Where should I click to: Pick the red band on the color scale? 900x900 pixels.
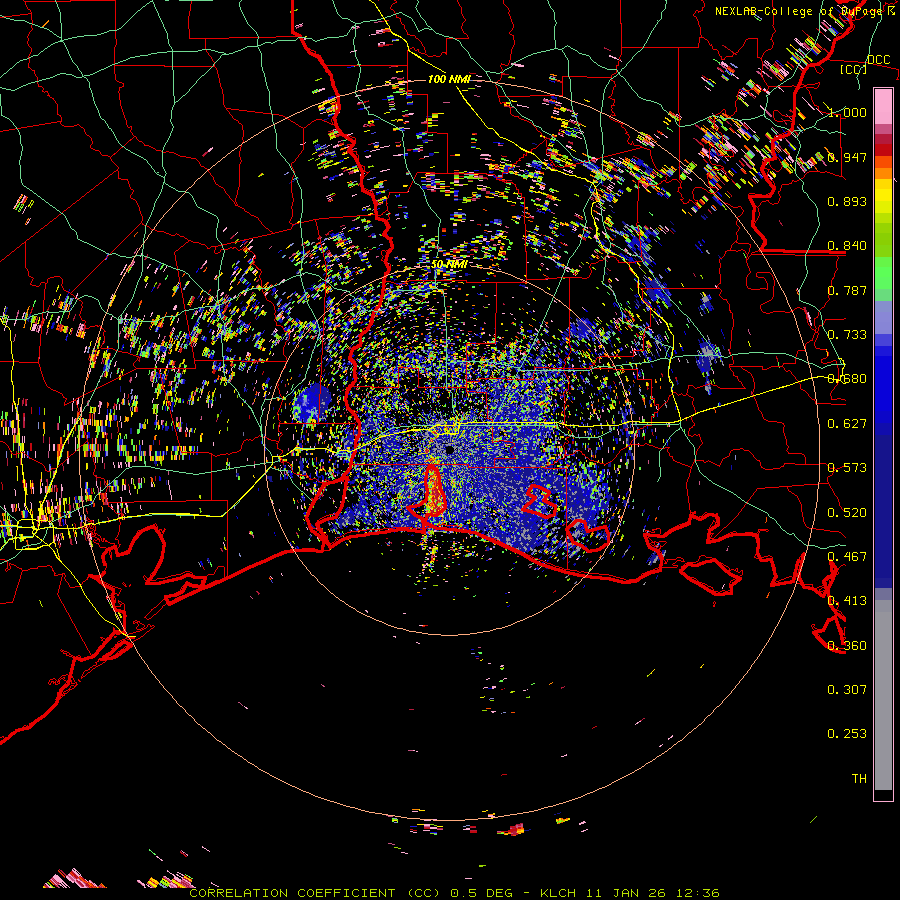point(883,150)
